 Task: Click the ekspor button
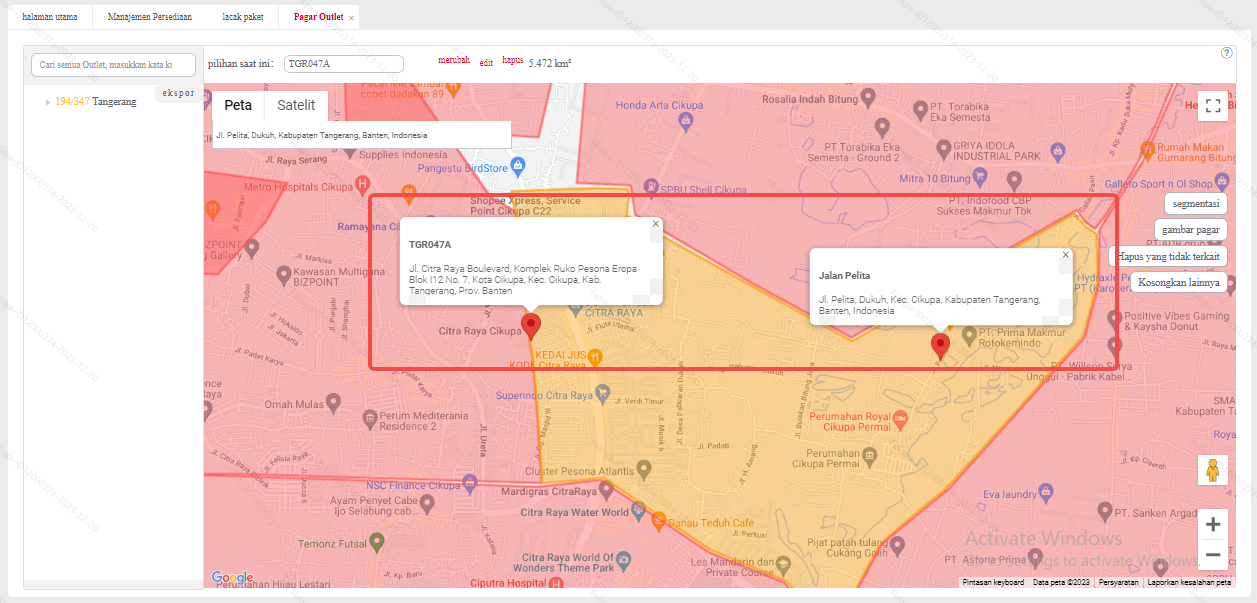click(178, 93)
